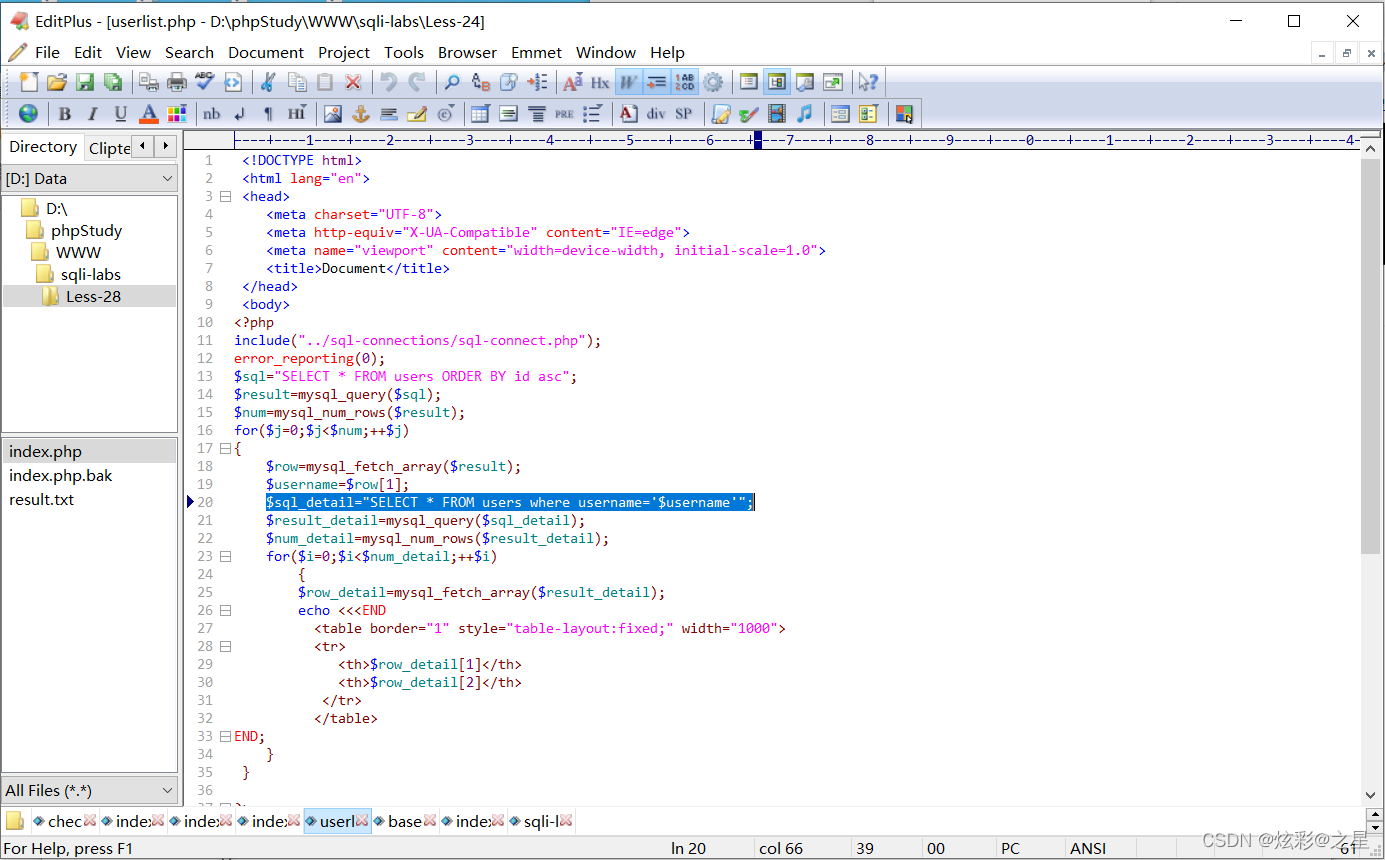Click the Find in Files icon
Viewport: 1385px width, 860px height.
tap(508, 82)
